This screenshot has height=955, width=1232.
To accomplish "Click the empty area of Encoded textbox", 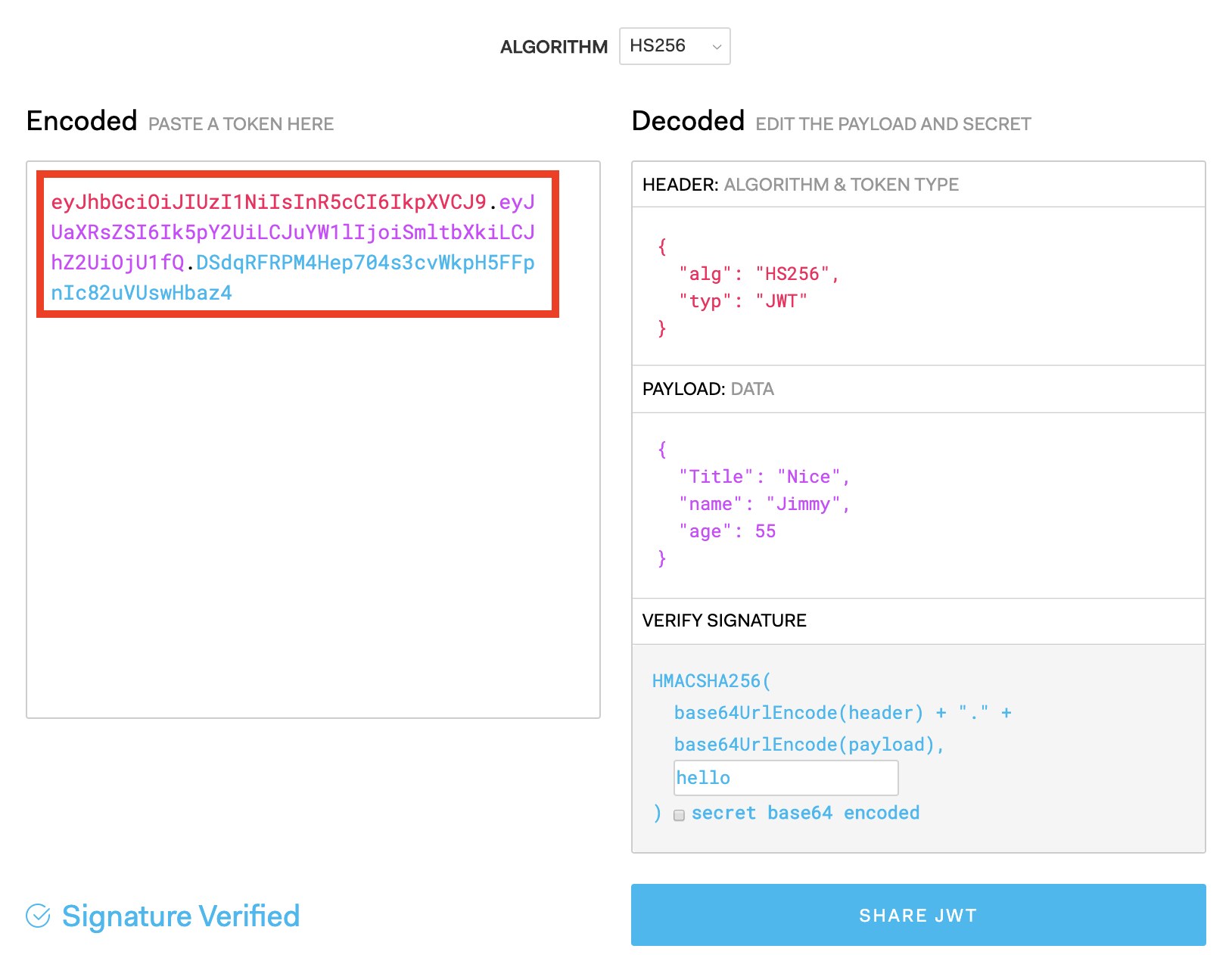I will tap(313, 515).
